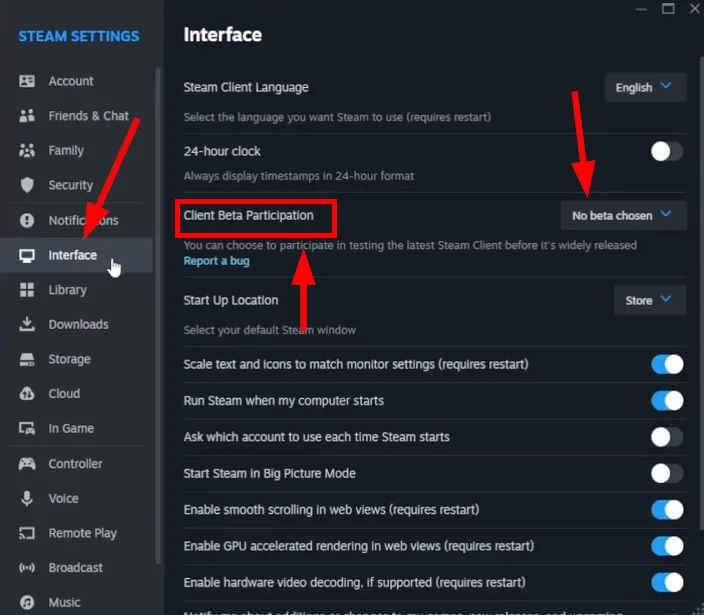
Task: Click the Interface page heading
Action: pyautogui.click(x=223, y=35)
